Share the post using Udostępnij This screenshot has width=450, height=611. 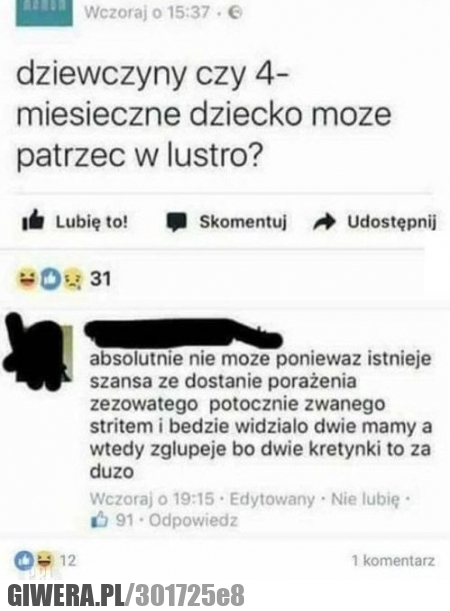(x=392, y=223)
